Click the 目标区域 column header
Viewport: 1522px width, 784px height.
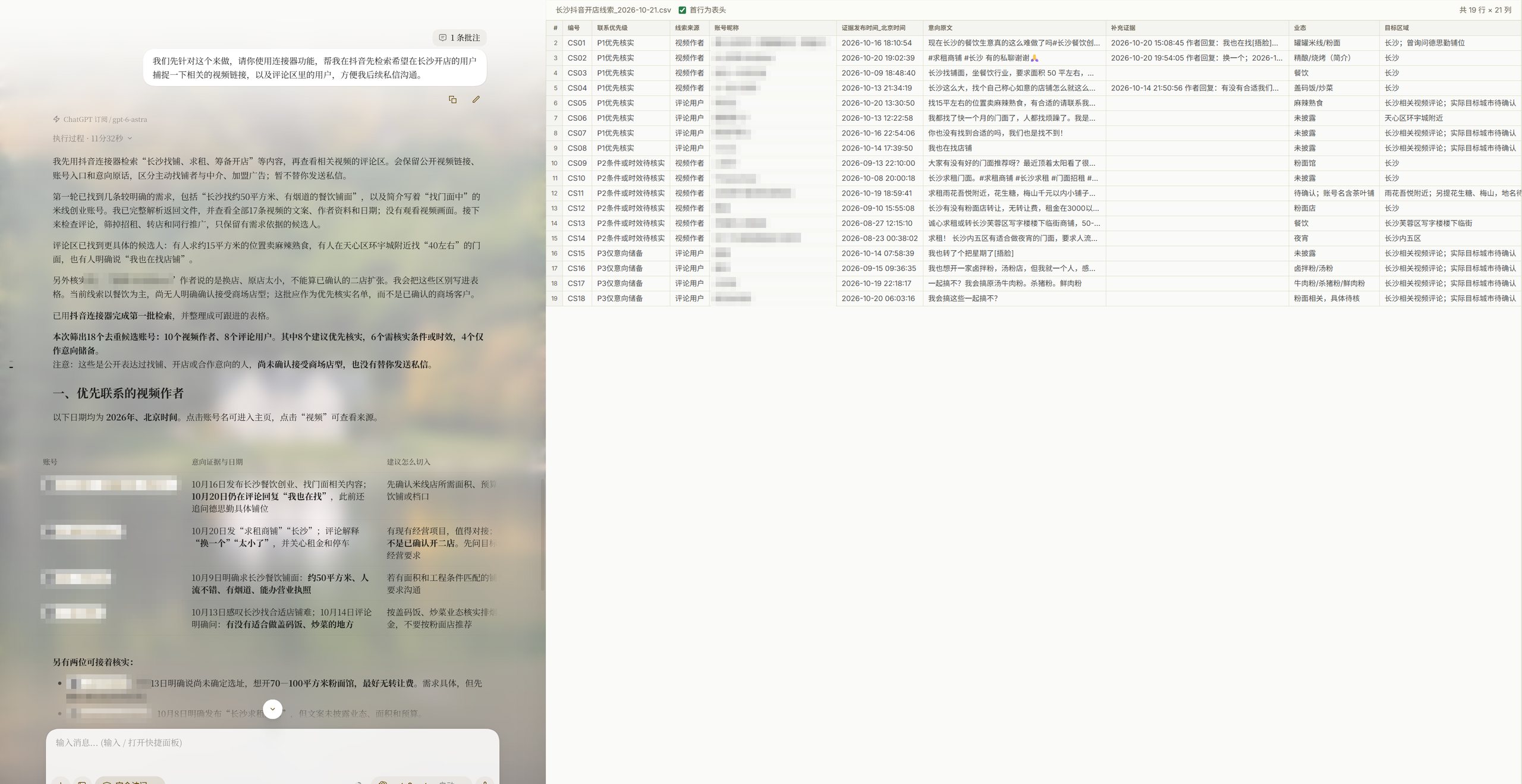(x=1450, y=28)
